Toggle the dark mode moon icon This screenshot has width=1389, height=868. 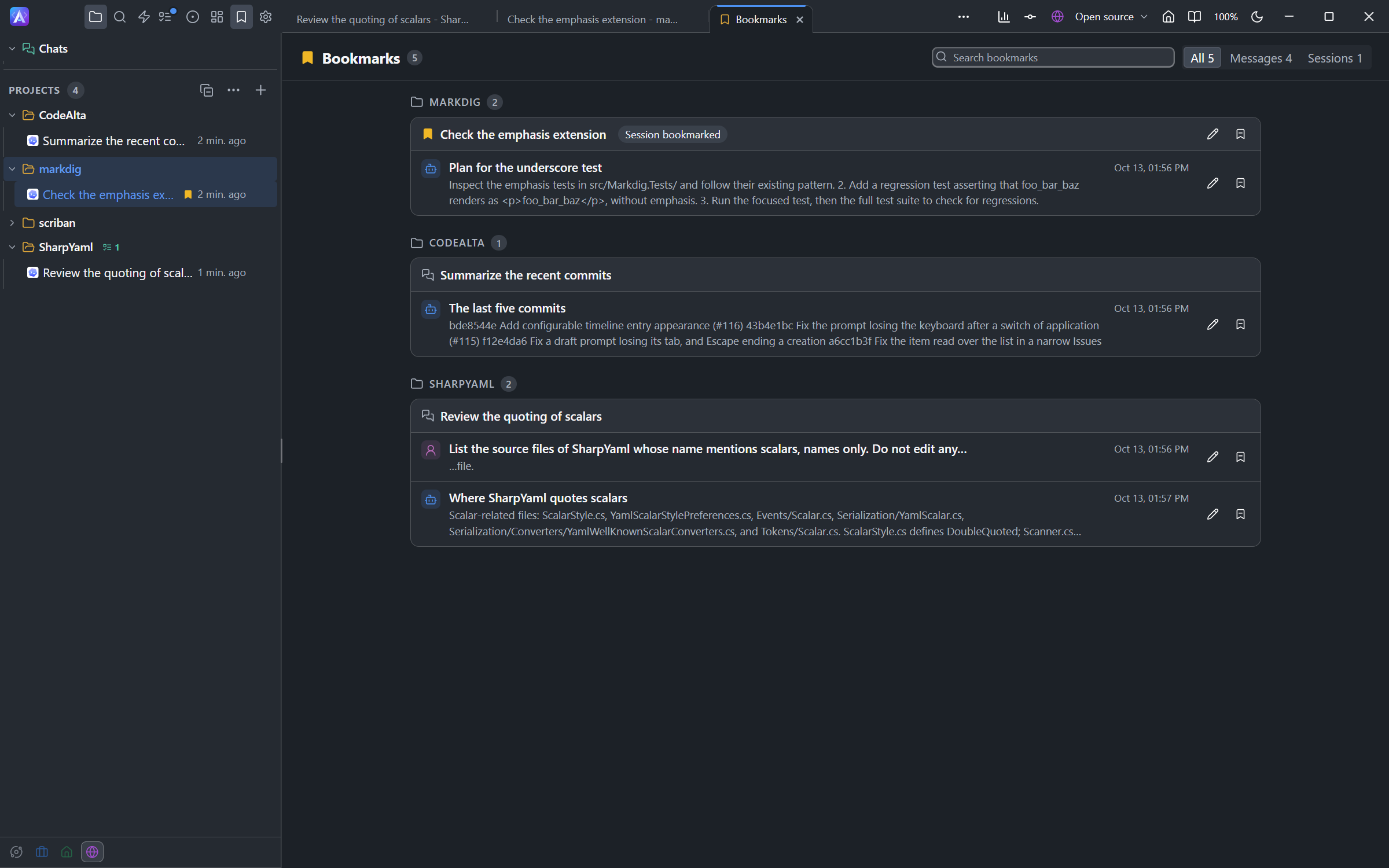(1257, 17)
